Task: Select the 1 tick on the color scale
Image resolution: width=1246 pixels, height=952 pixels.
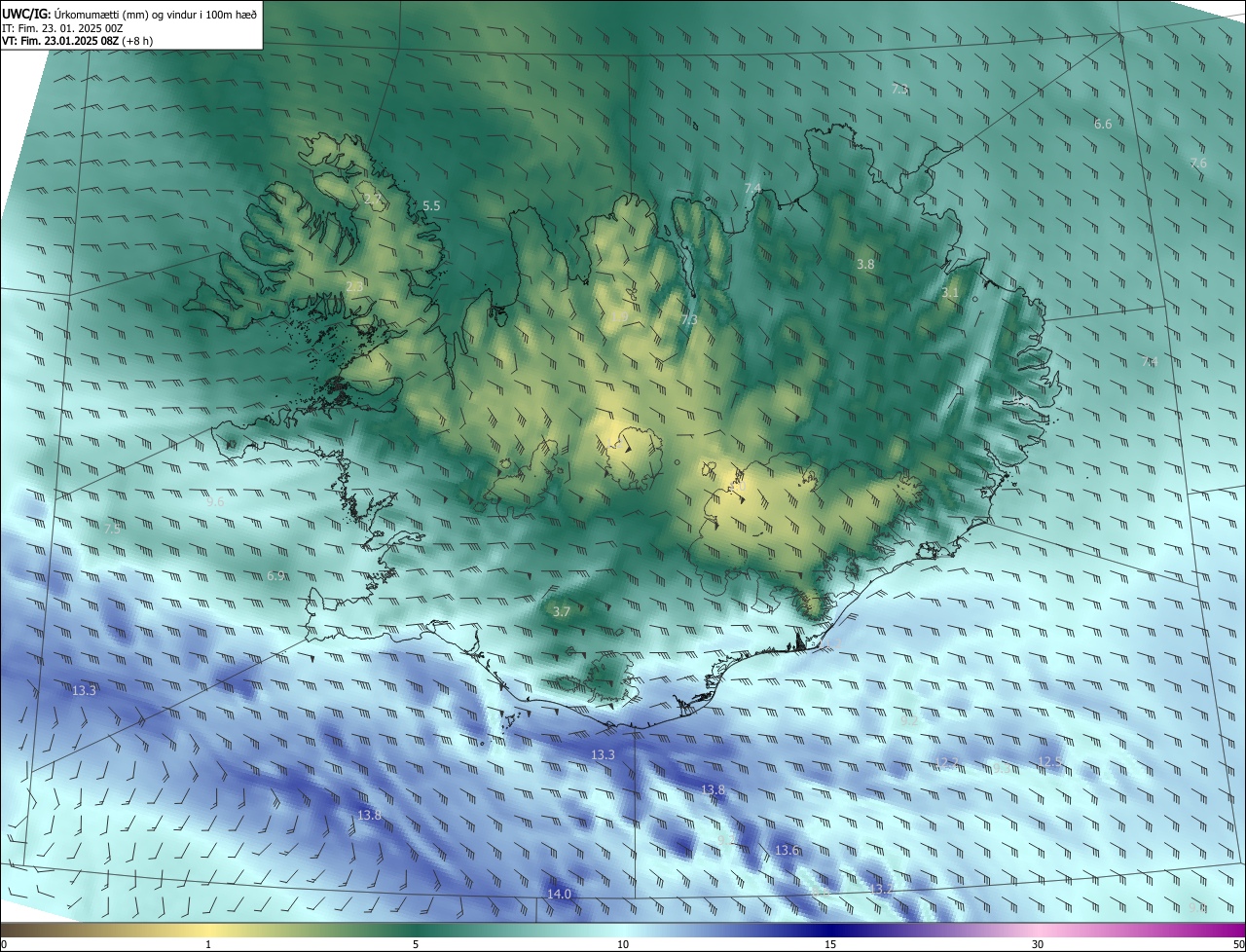Action: point(208,944)
